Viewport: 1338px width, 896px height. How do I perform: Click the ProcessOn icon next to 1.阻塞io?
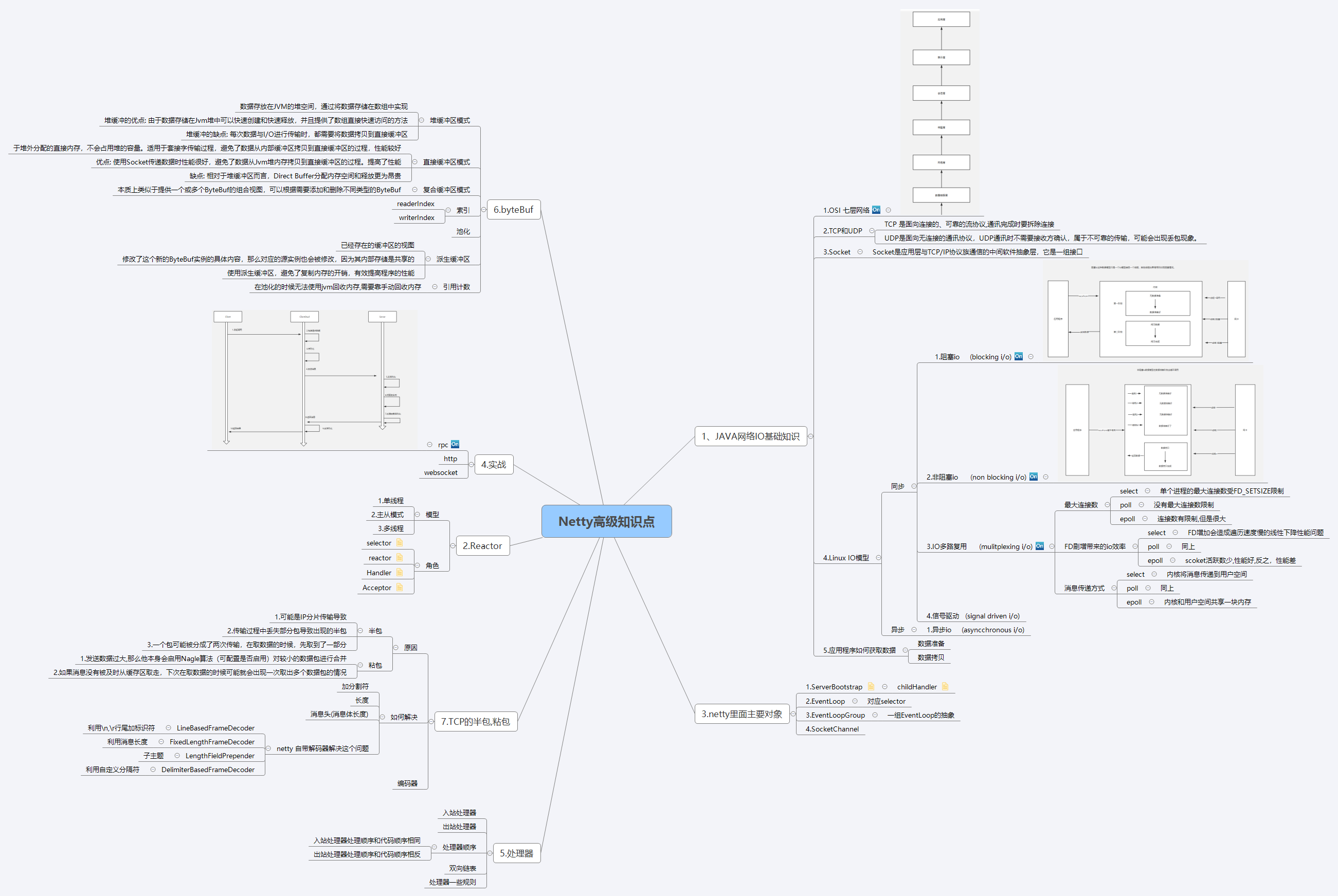pos(1019,357)
